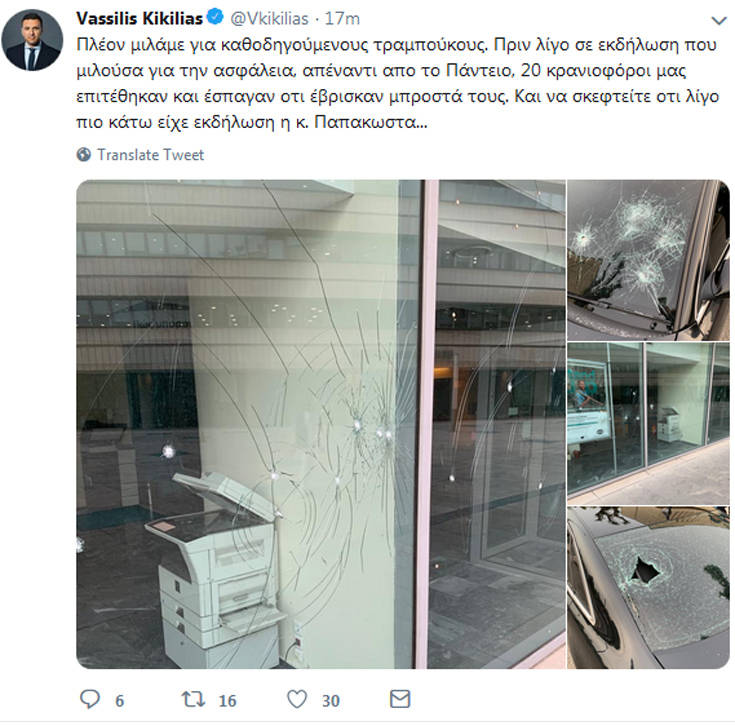735x726 pixels.
Task: View the smashed rear car window photo
Action: point(648,587)
